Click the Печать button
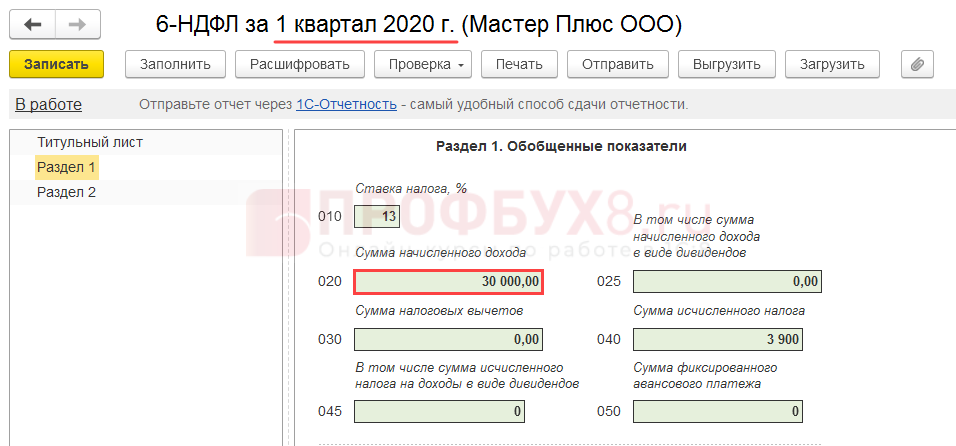This screenshot has width=956, height=446. pyautogui.click(x=518, y=65)
